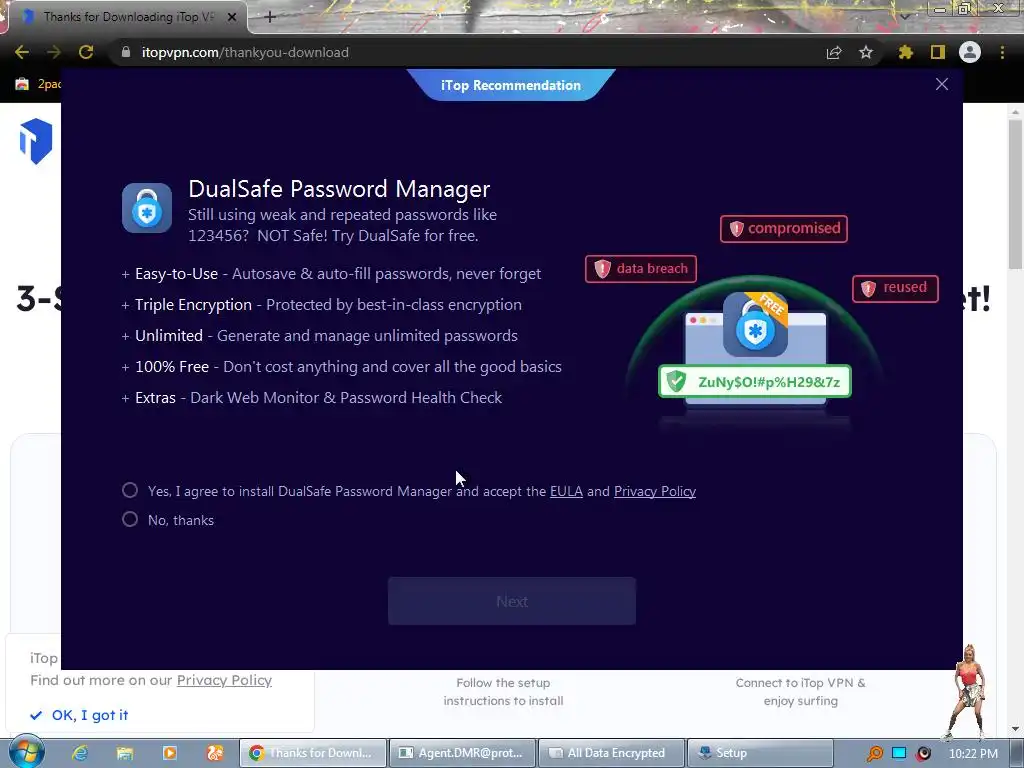Click the data breach warning badge

[x=641, y=268]
